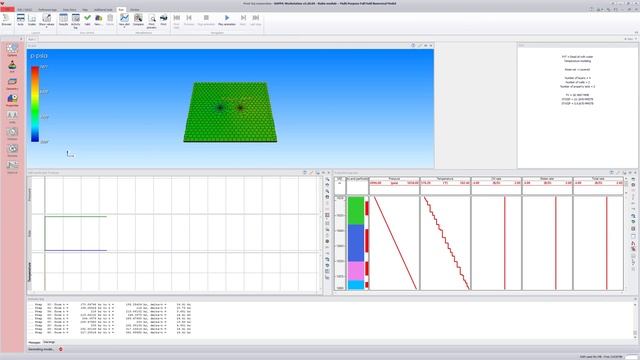Jump to First step
This screenshot has height=360, width=640.
click(176, 21)
